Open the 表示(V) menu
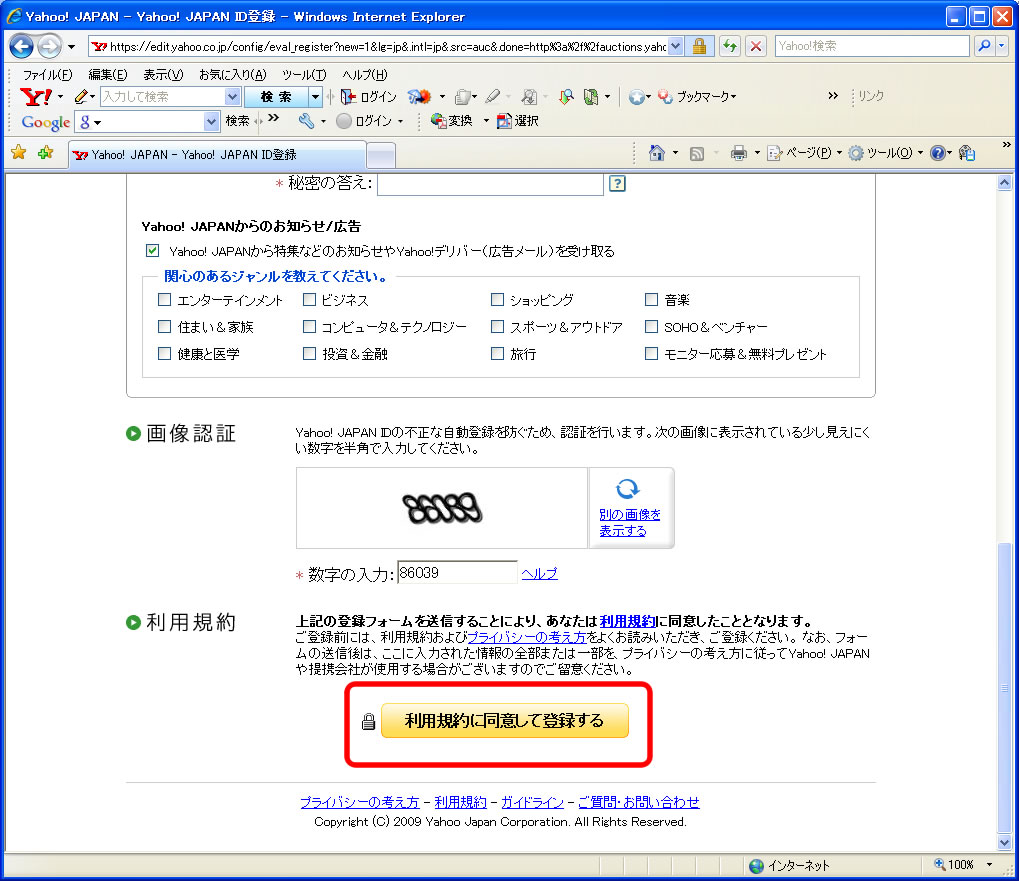This screenshot has height=881, width=1019. coord(163,75)
